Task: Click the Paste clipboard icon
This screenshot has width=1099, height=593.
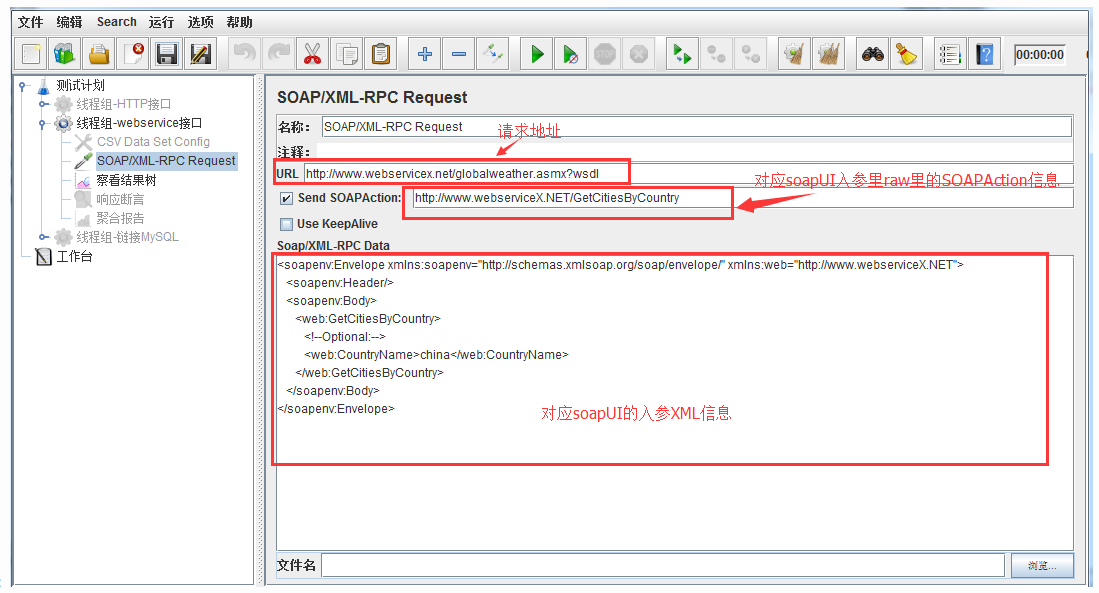Action: [x=381, y=54]
